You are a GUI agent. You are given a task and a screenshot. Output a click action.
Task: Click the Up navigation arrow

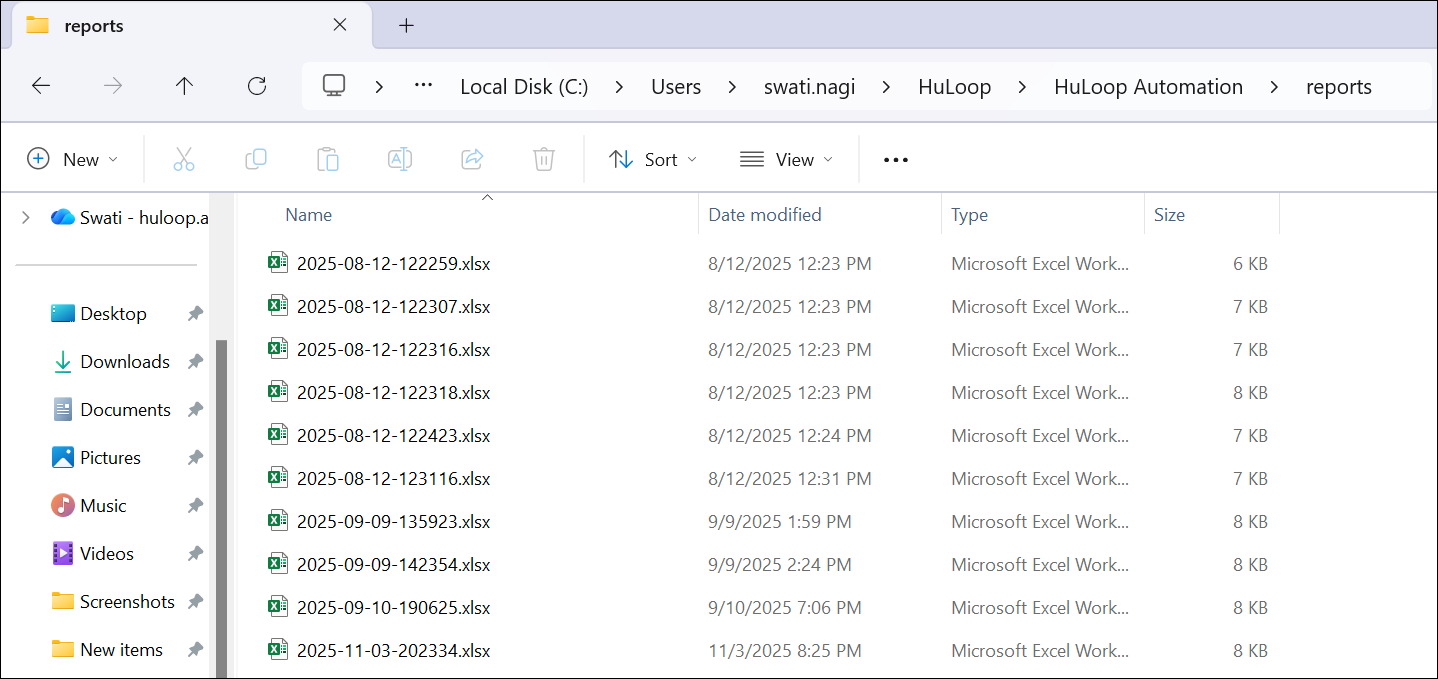click(184, 86)
